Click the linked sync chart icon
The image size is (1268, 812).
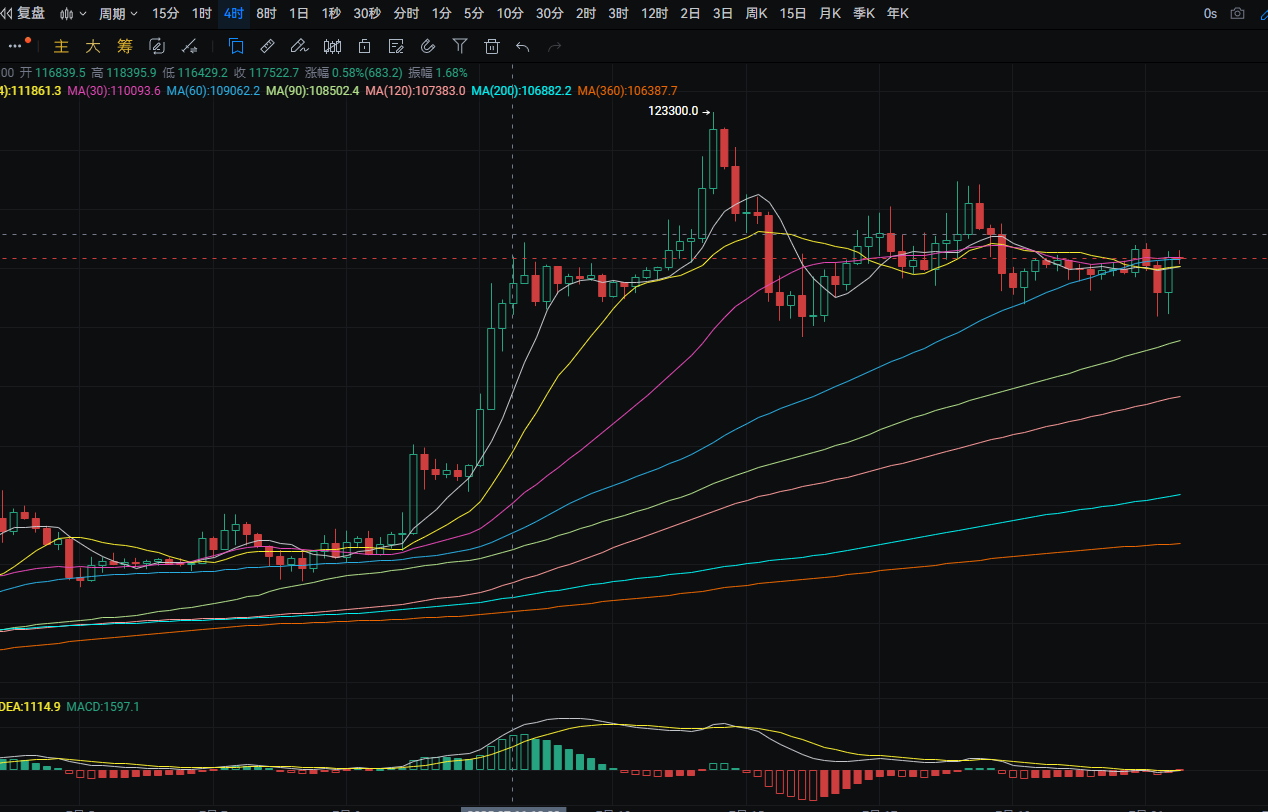(x=156, y=46)
